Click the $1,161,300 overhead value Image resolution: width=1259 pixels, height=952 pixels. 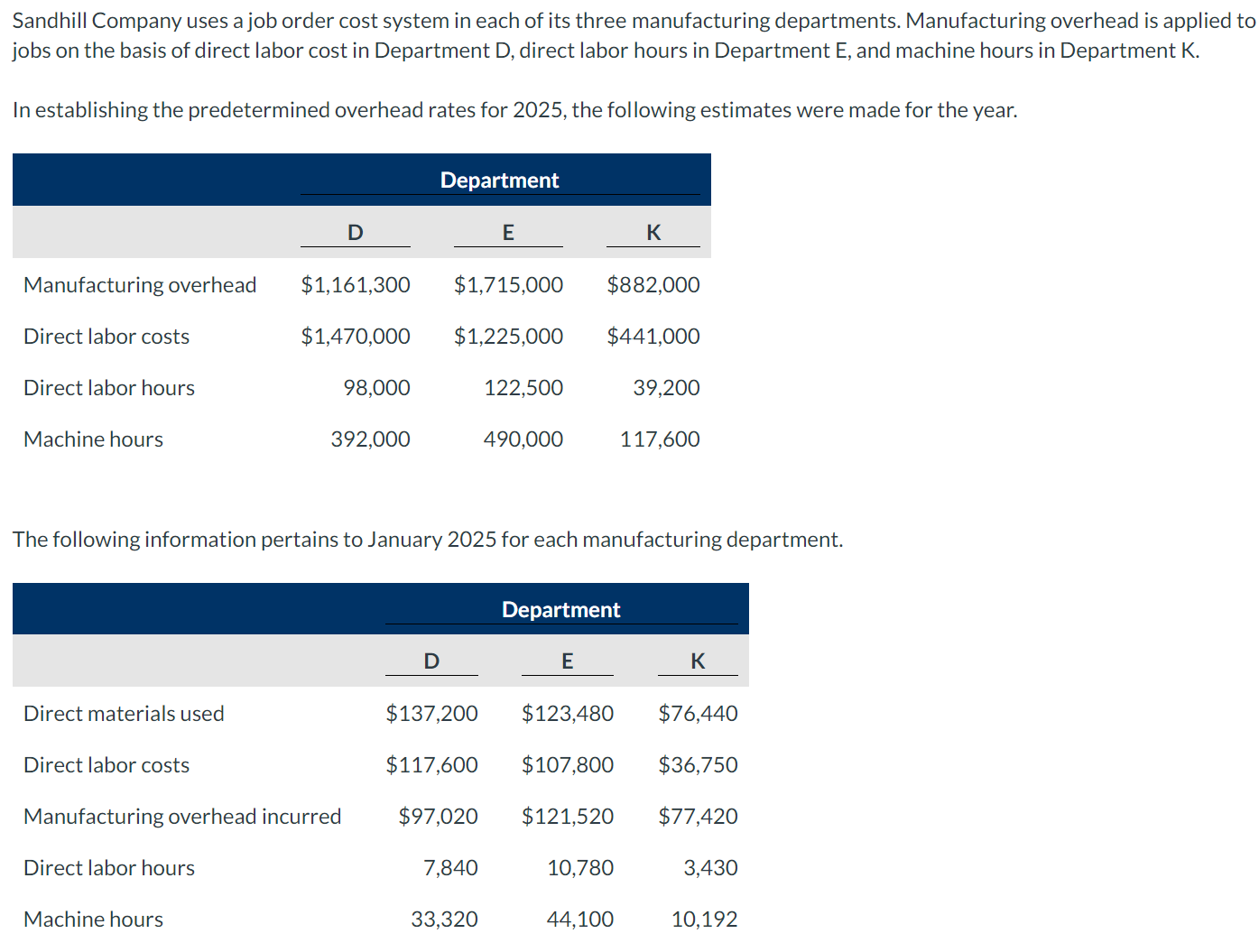click(x=356, y=284)
